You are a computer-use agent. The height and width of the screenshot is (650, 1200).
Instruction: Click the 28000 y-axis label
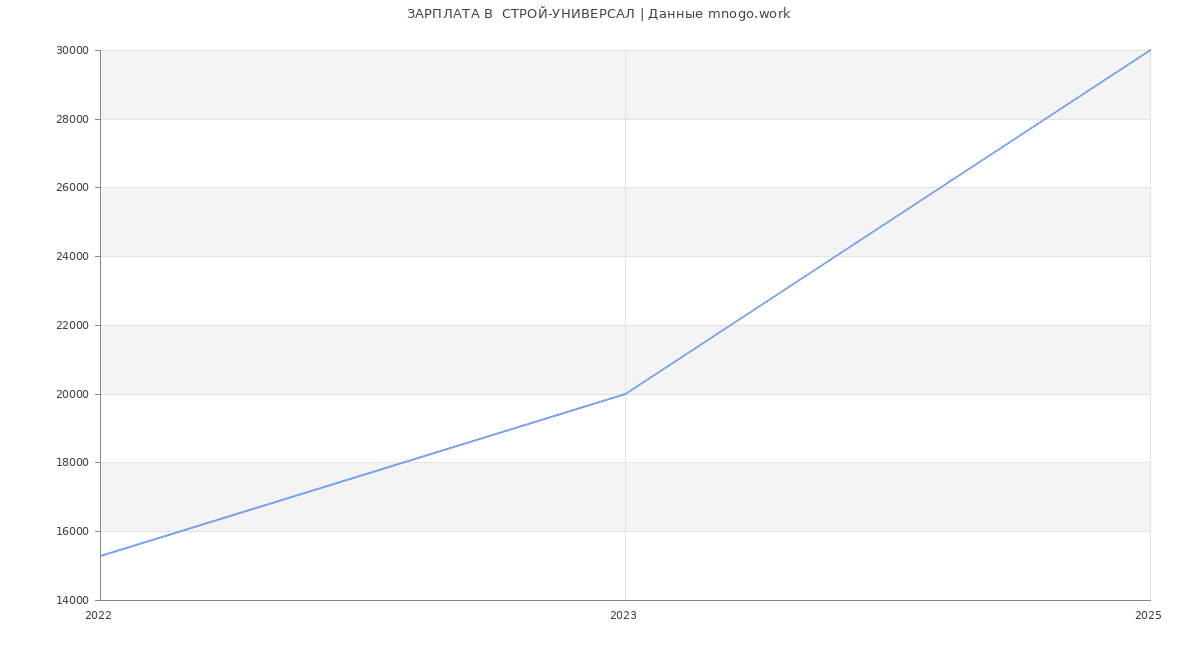[72, 120]
